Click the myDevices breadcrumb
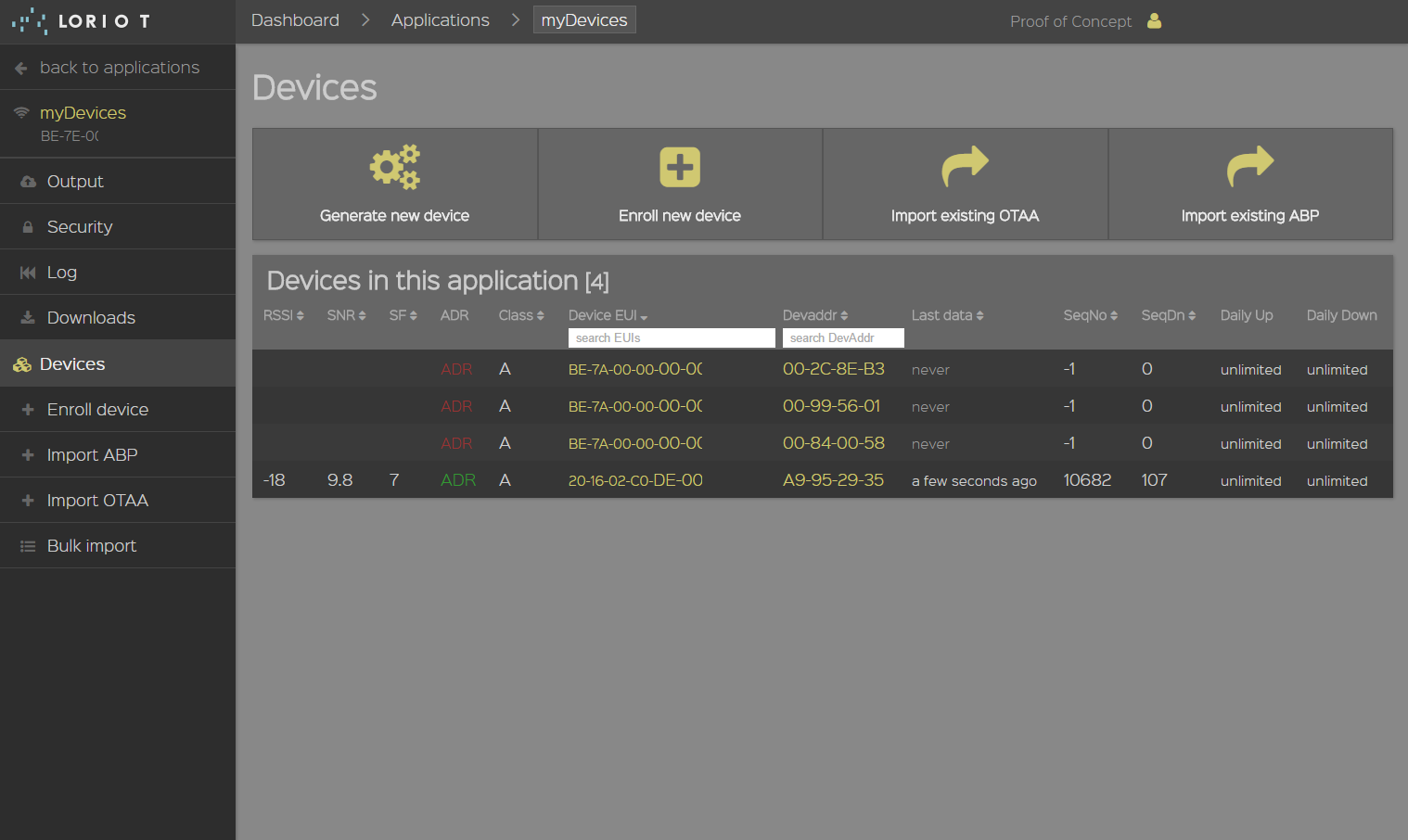Screen dimensions: 1408x840 tap(584, 20)
